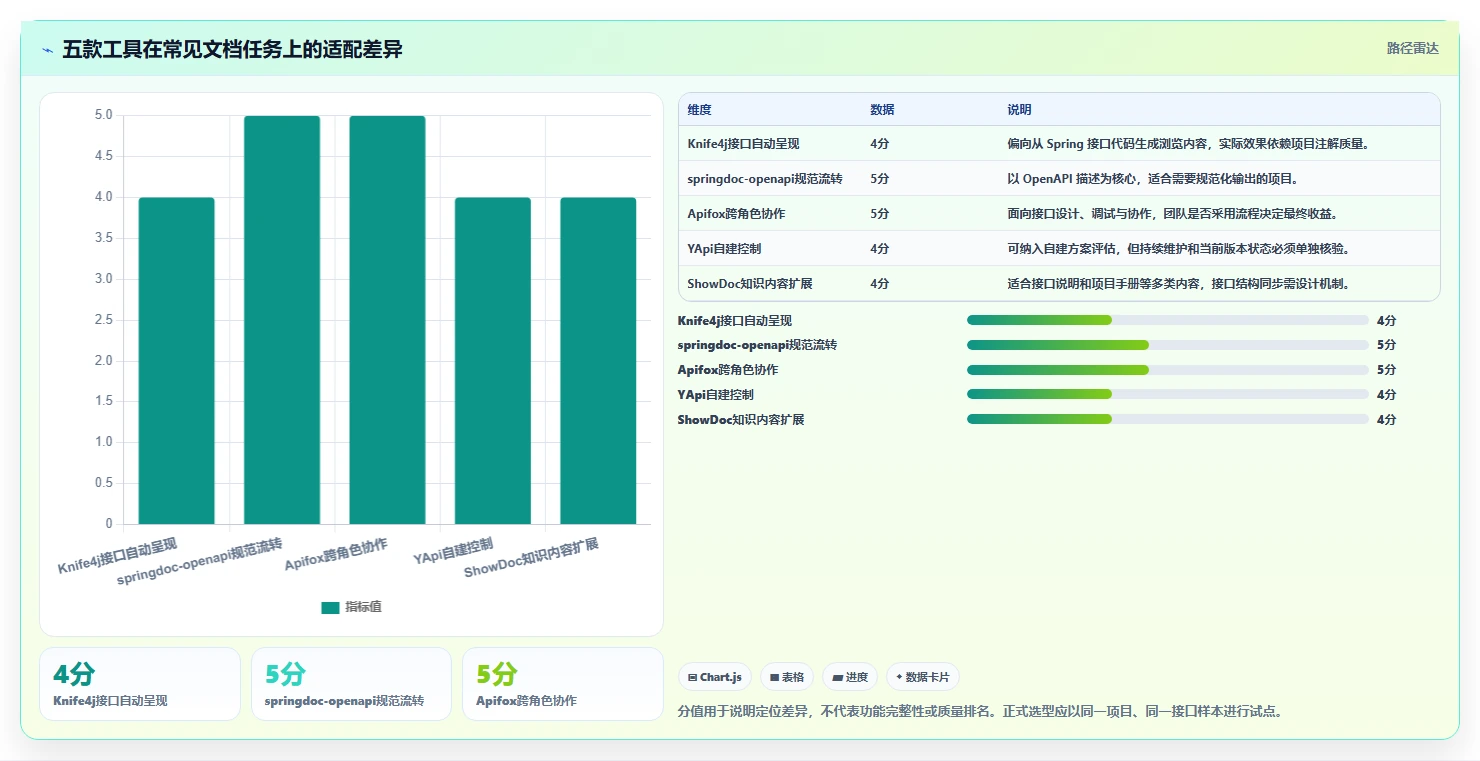This screenshot has height=761, width=1480.
Task: Click the 5分 cell in the Apifox table row
Action: (880, 214)
